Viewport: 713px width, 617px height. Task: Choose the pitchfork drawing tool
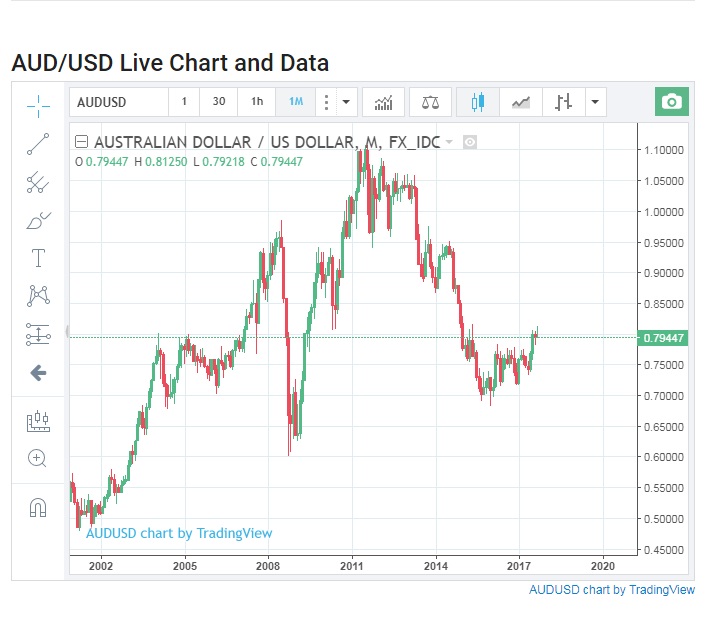(x=38, y=182)
